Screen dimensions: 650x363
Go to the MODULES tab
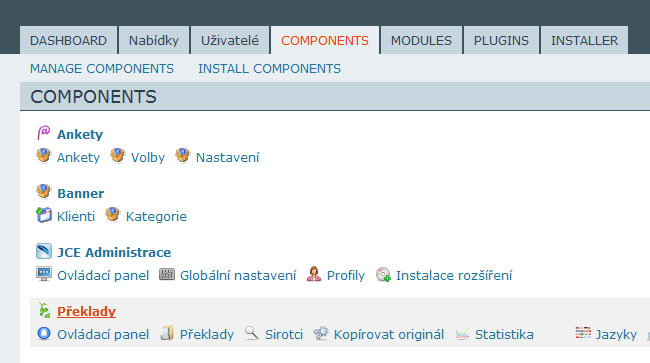(x=421, y=41)
